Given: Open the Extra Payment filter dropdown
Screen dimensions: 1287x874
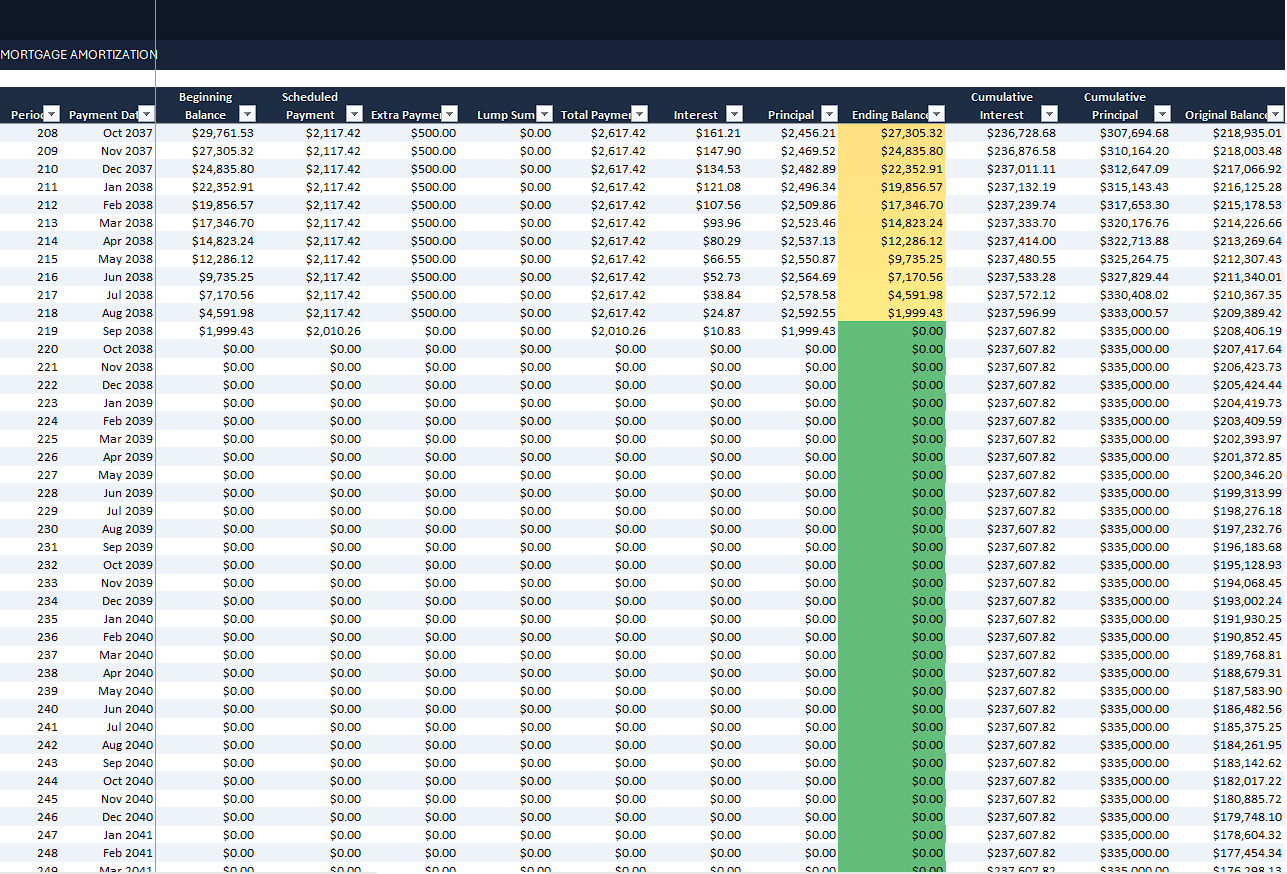Looking at the screenshot, I should pyautogui.click(x=450, y=114).
